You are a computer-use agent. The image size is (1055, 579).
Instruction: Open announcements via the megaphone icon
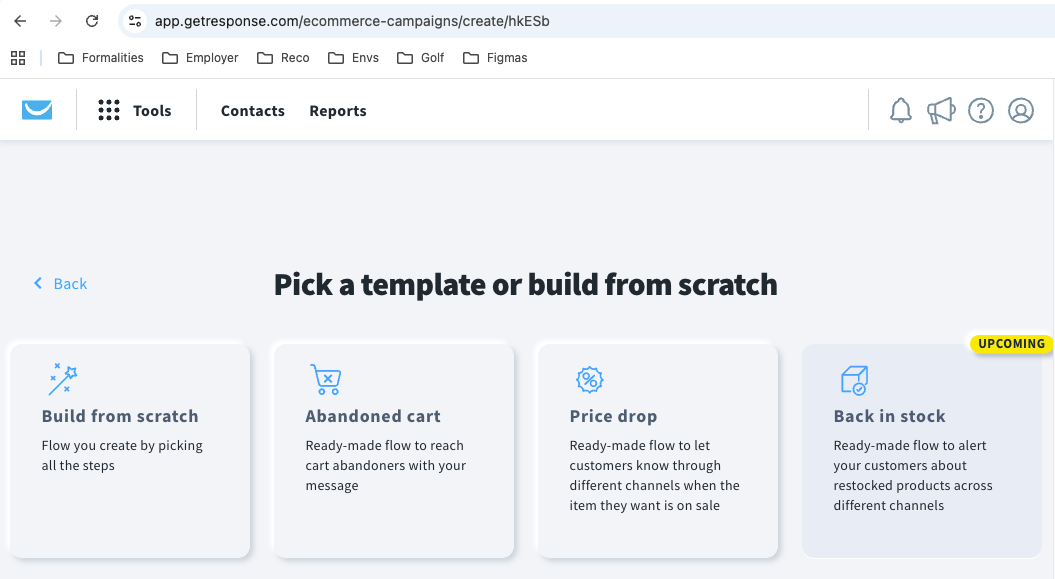[x=940, y=110]
